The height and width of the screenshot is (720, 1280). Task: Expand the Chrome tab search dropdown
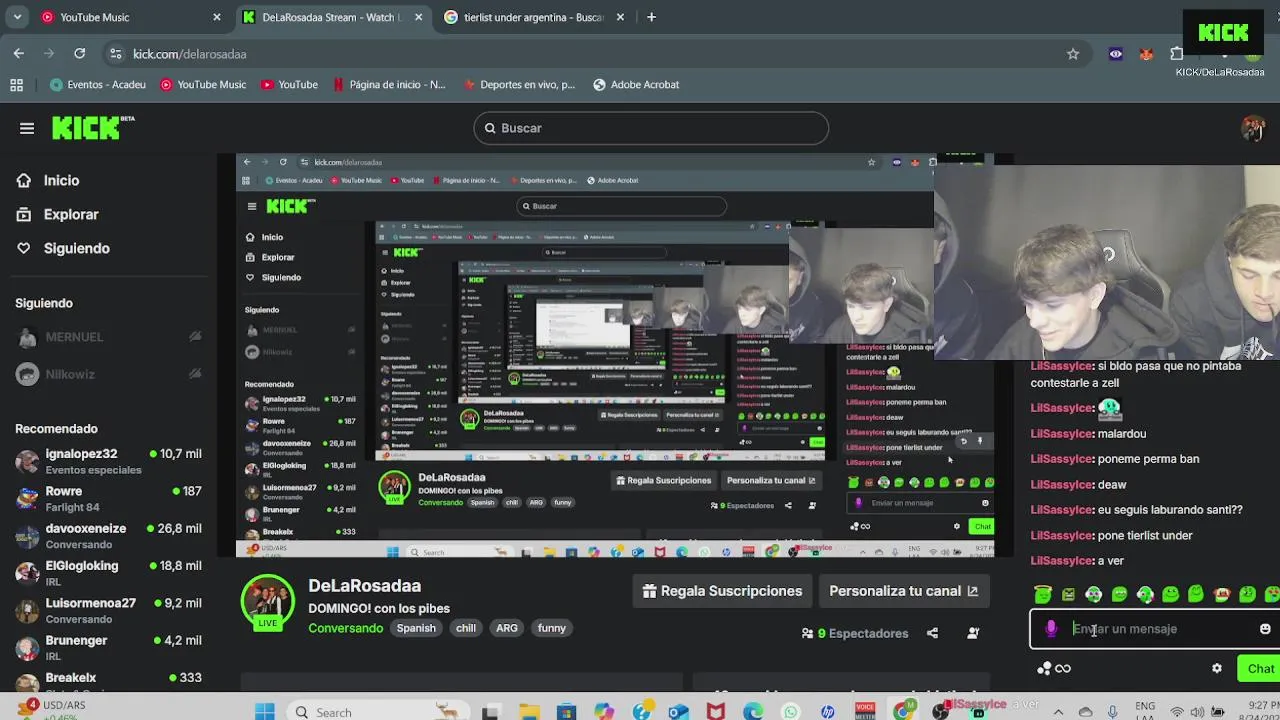[18, 17]
